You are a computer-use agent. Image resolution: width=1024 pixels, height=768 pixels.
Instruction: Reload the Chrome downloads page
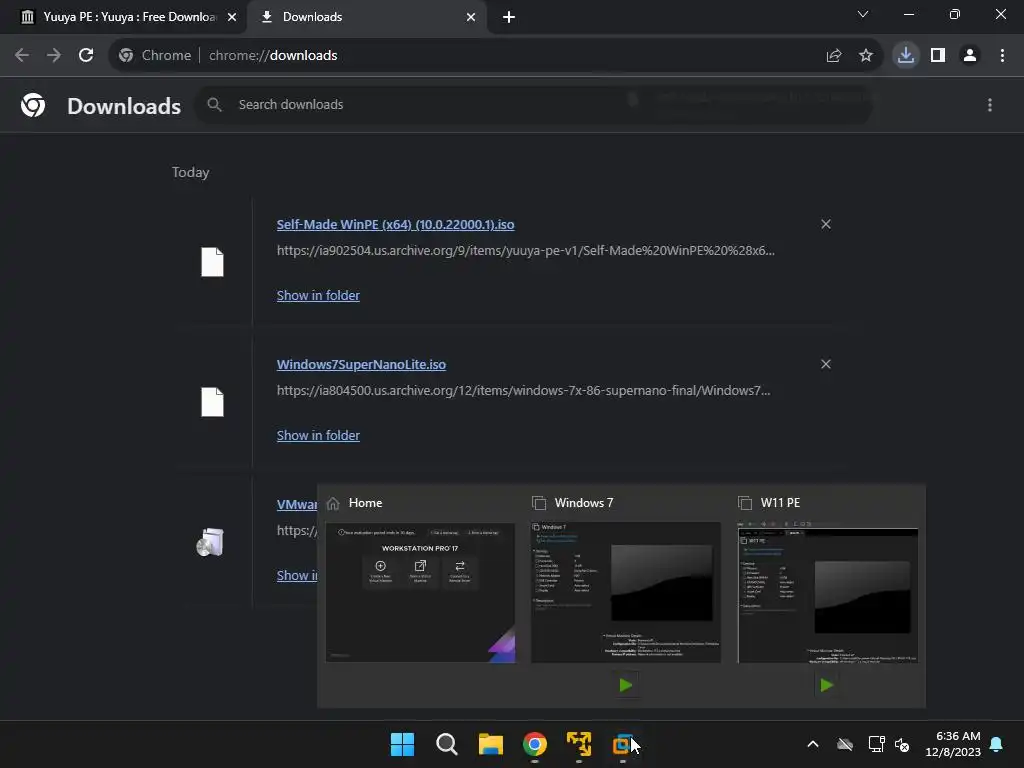pyautogui.click(x=86, y=56)
